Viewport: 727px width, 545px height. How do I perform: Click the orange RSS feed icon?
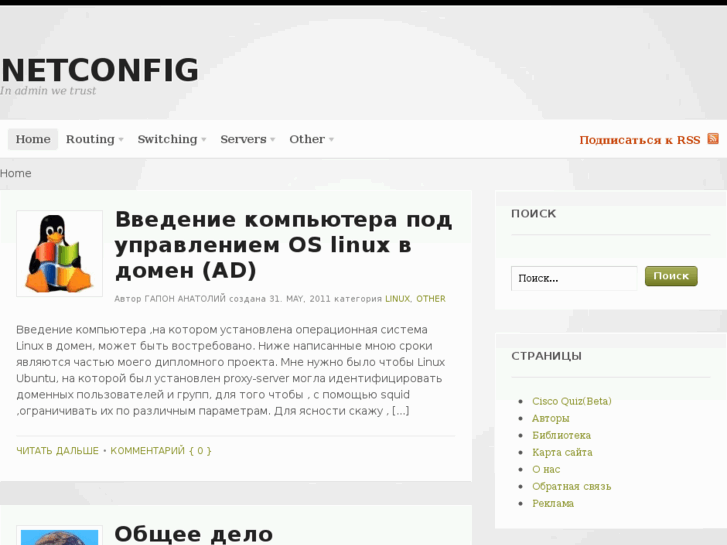[713, 138]
